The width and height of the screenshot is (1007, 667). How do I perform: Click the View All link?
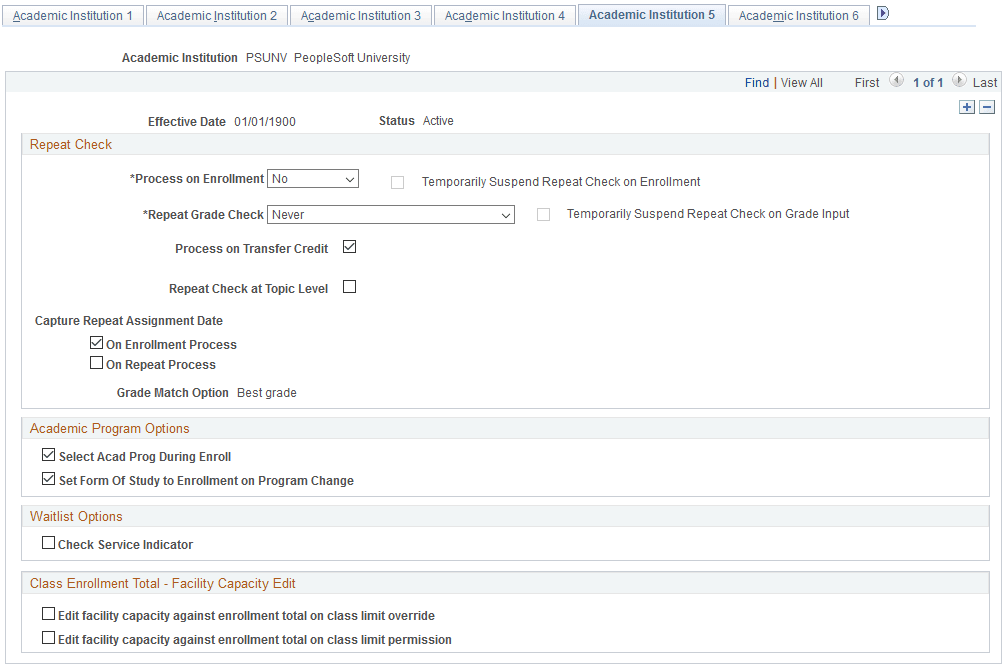pyautogui.click(x=801, y=83)
